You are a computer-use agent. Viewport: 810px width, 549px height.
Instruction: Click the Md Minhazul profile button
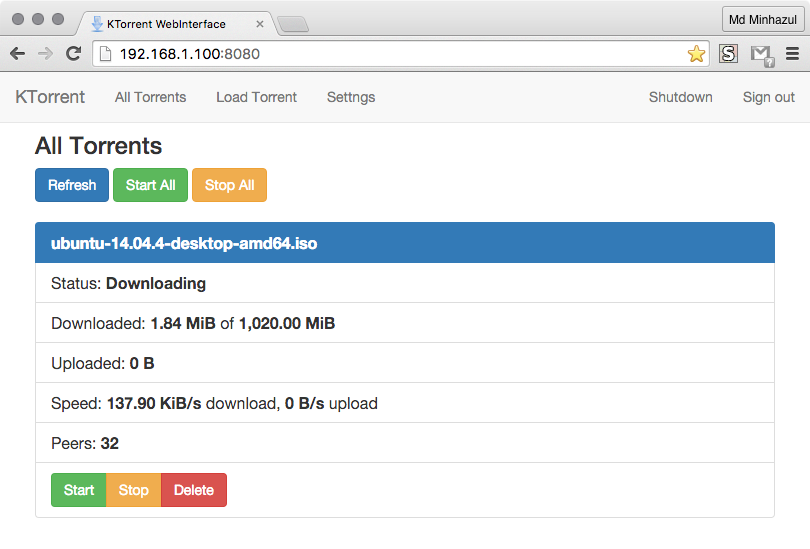tap(762, 20)
